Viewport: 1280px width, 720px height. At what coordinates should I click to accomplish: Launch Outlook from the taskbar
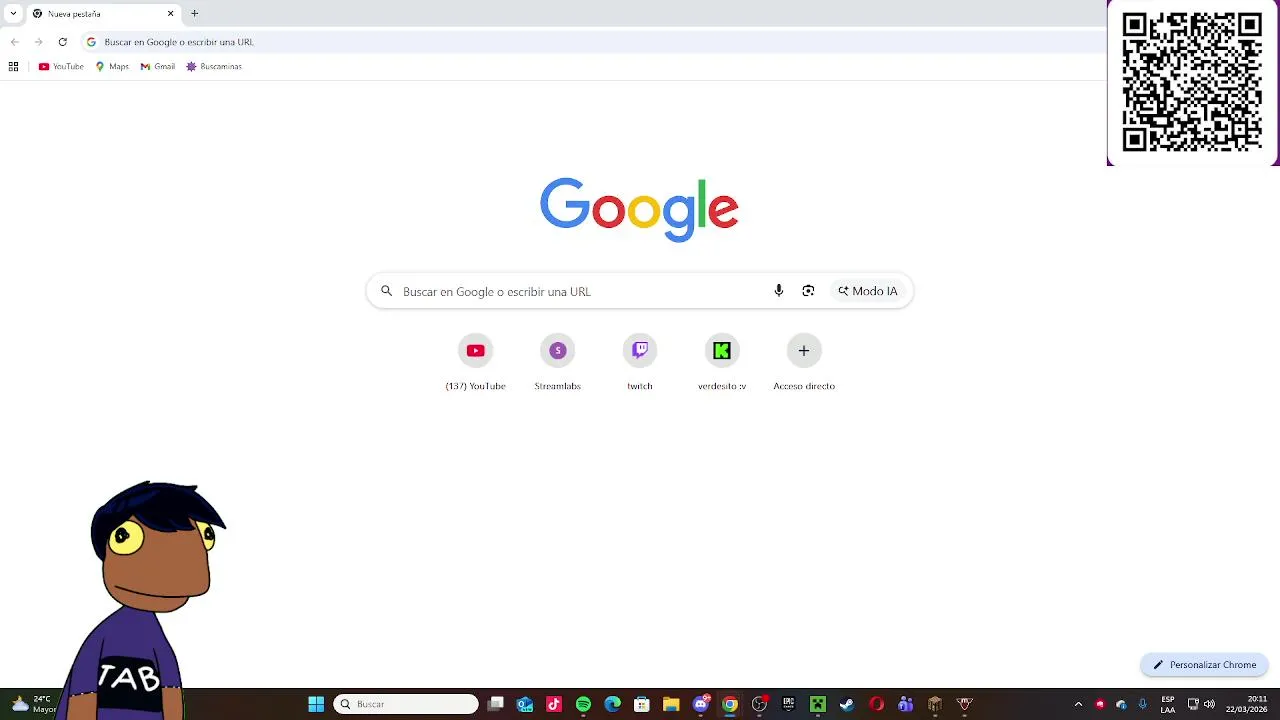pyautogui.click(x=525, y=704)
